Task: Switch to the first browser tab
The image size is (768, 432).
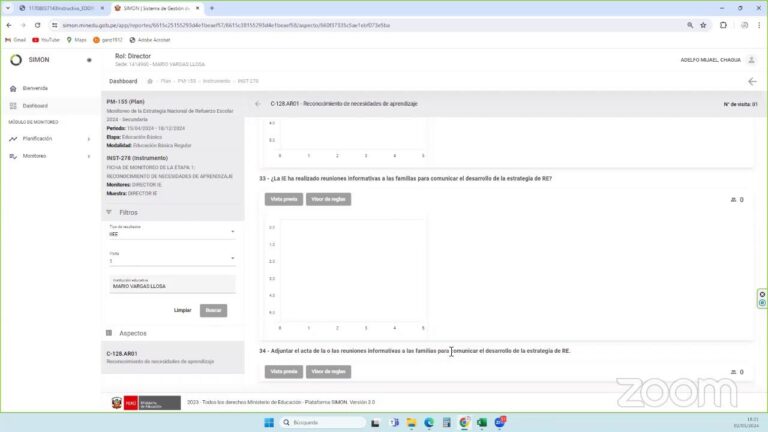Action: tap(61, 8)
